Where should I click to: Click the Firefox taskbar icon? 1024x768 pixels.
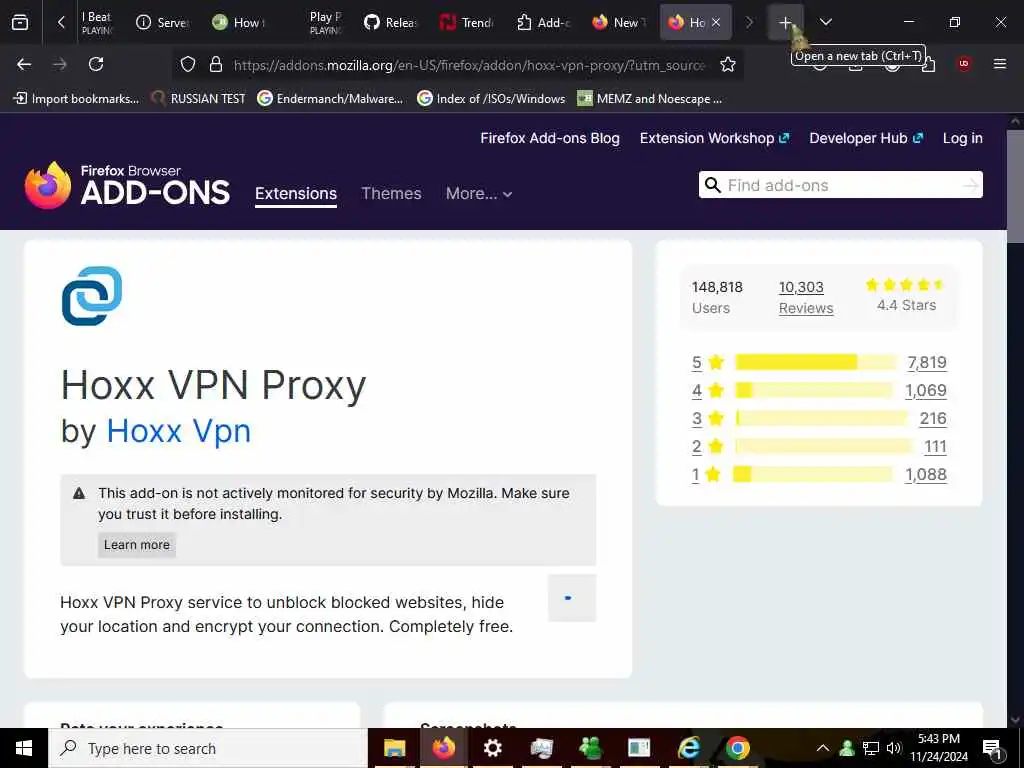pos(443,748)
